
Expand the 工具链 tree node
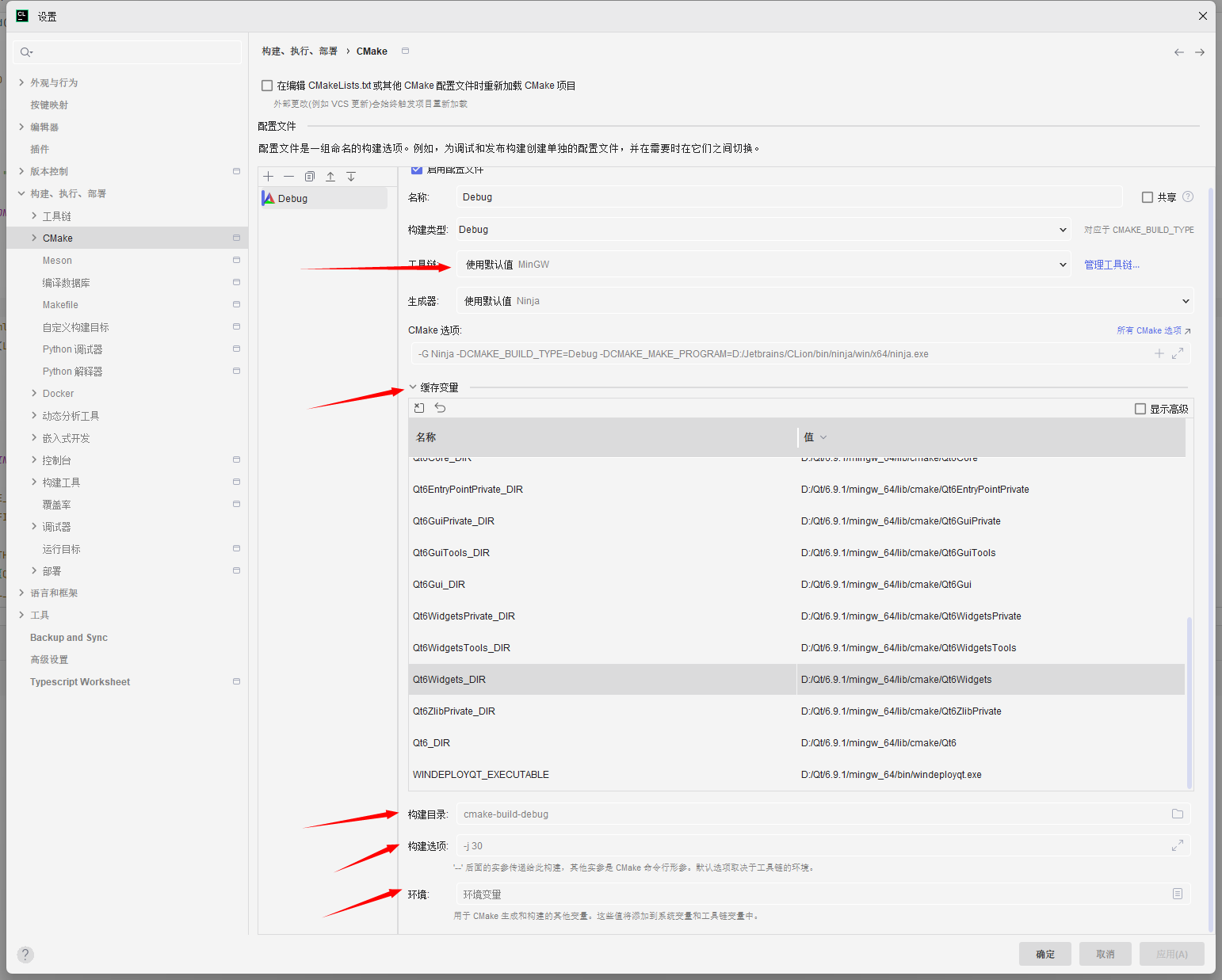click(34, 215)
